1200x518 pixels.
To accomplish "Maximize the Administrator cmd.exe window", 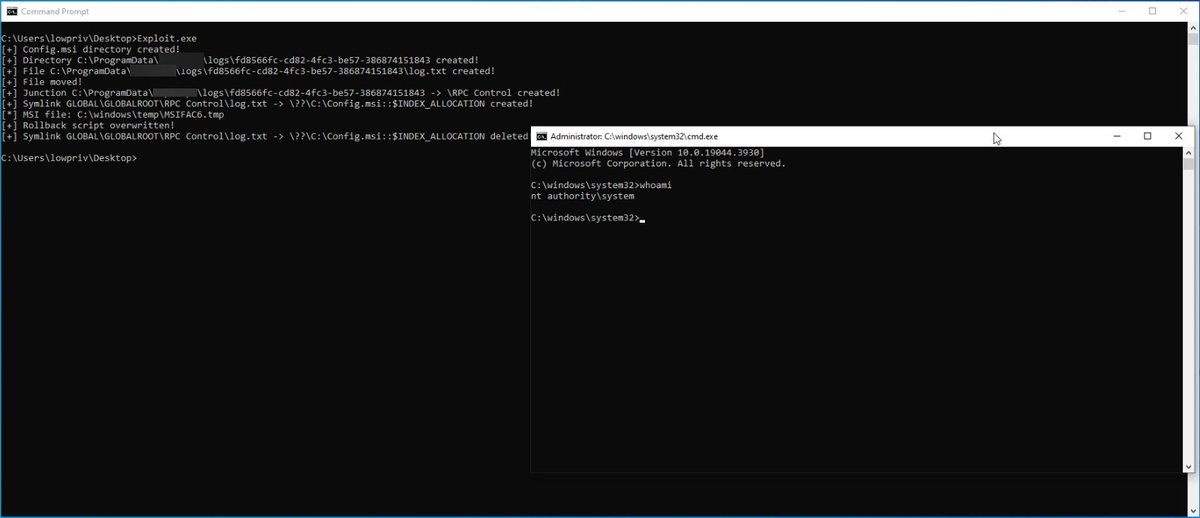I will click(1147, 136).
